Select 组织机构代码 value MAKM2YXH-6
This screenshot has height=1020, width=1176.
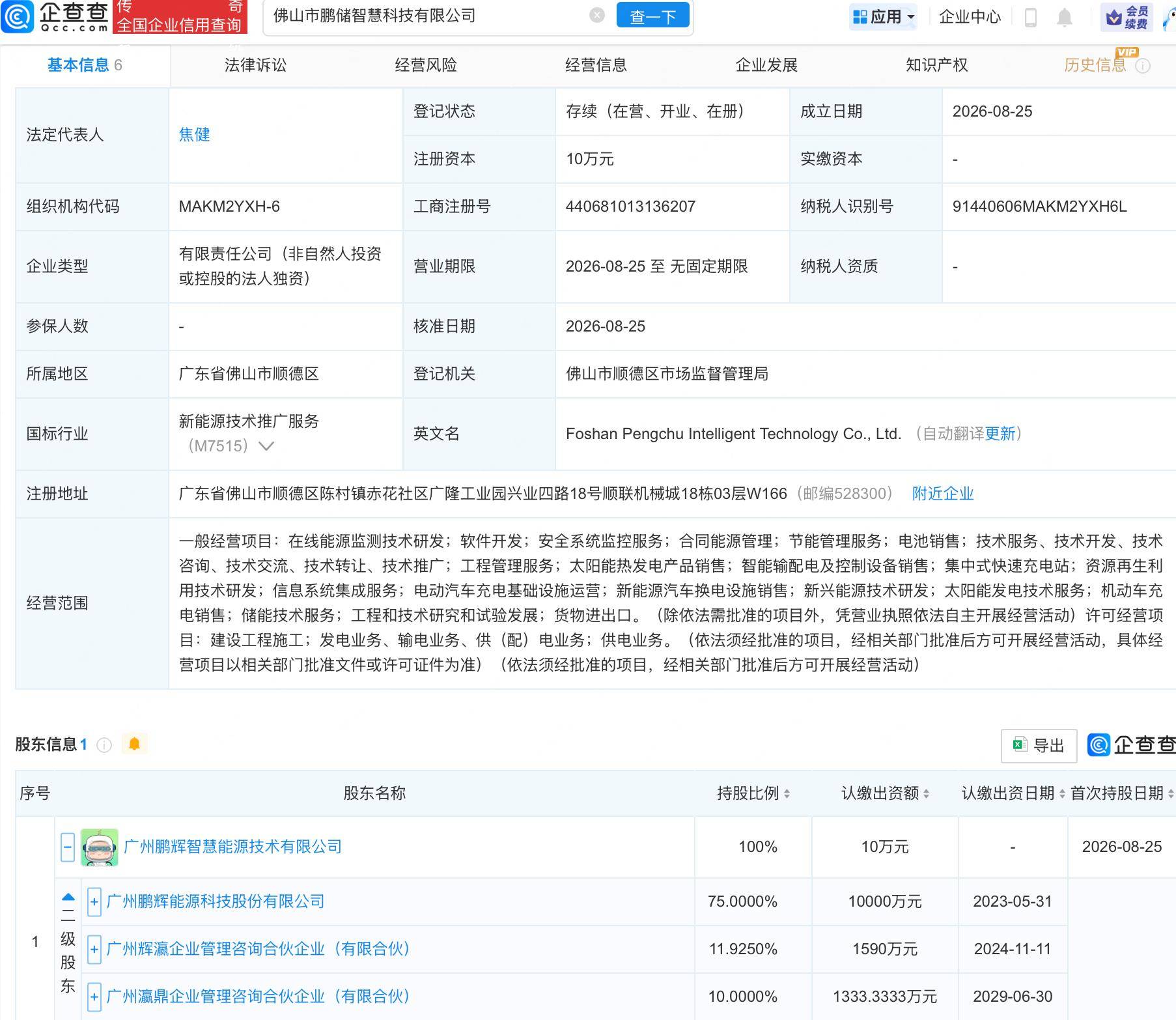click(x=229, y=206)
